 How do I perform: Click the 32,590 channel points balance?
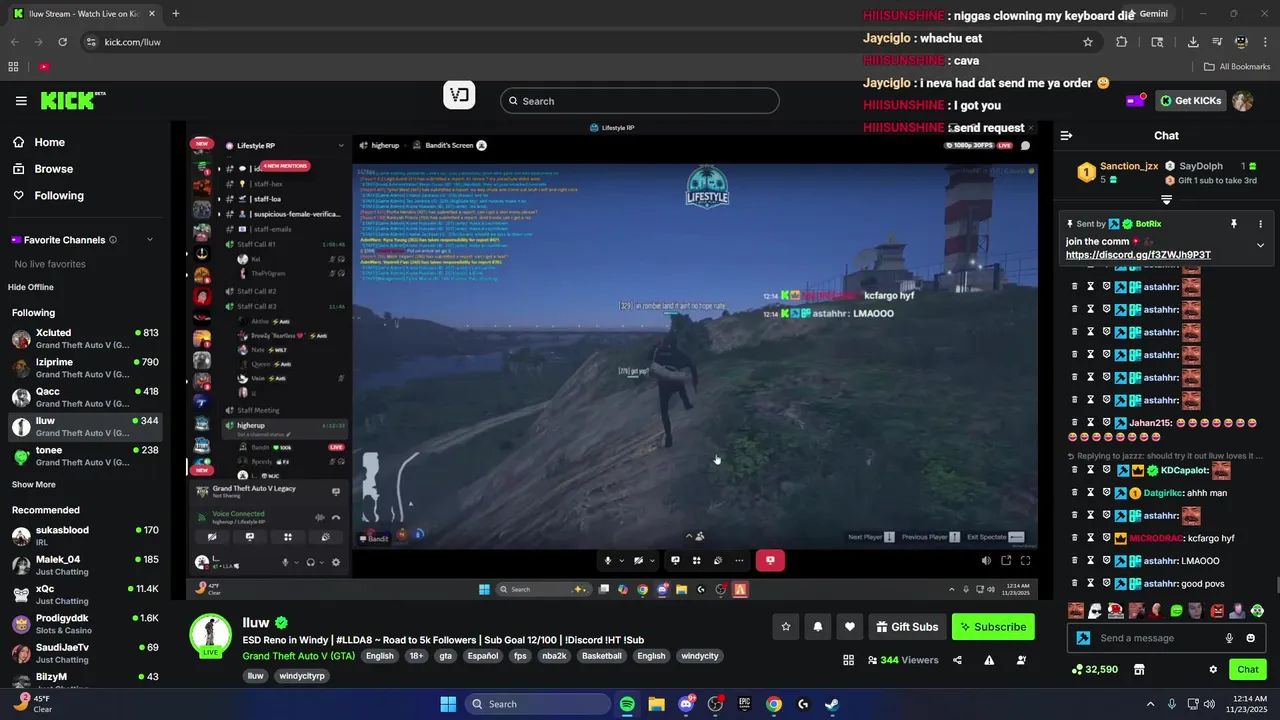pos(1094,669)
